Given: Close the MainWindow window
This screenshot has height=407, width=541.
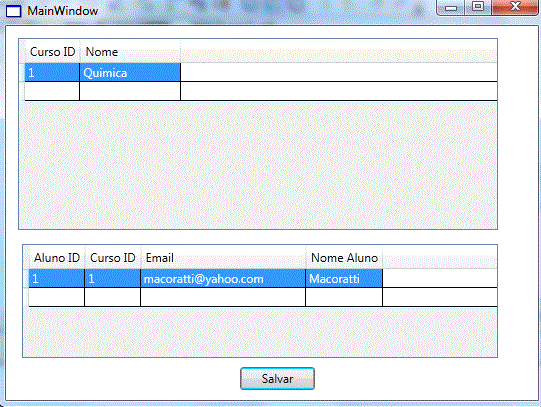Looking at the screenshot, I should pos(515,7).
